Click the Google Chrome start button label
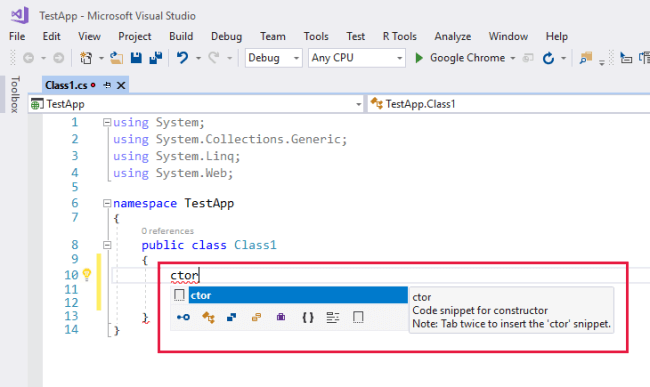The image size is (650, 387). pyautogui.click(x=467, y=58)
